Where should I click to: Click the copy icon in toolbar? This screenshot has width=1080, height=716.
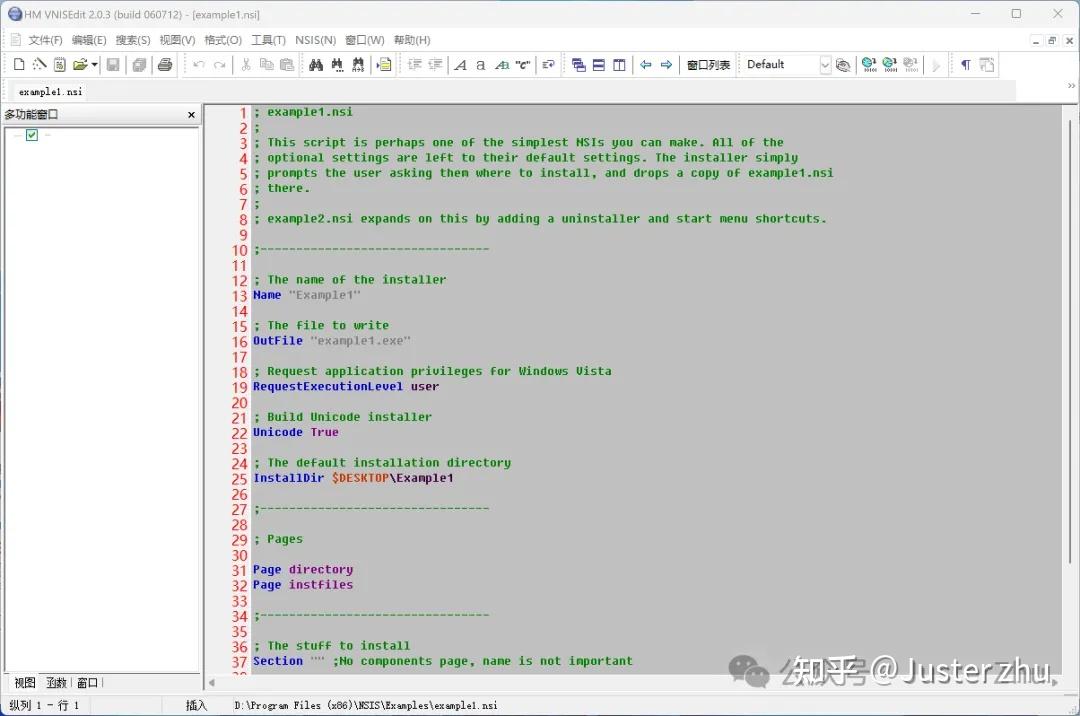point(267,65)
